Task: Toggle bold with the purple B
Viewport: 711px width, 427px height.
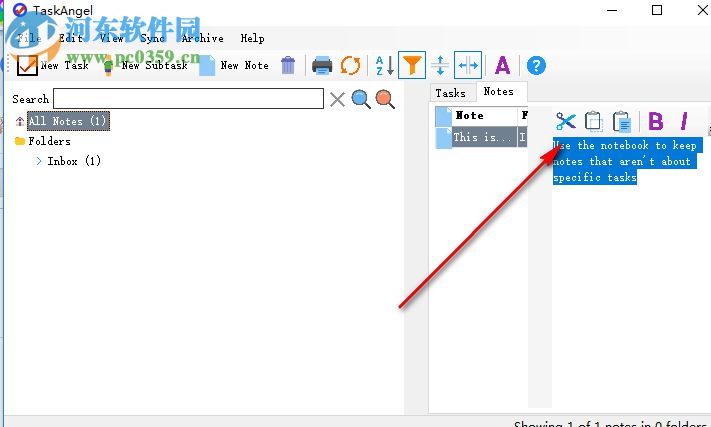Action: click(656, 121)
